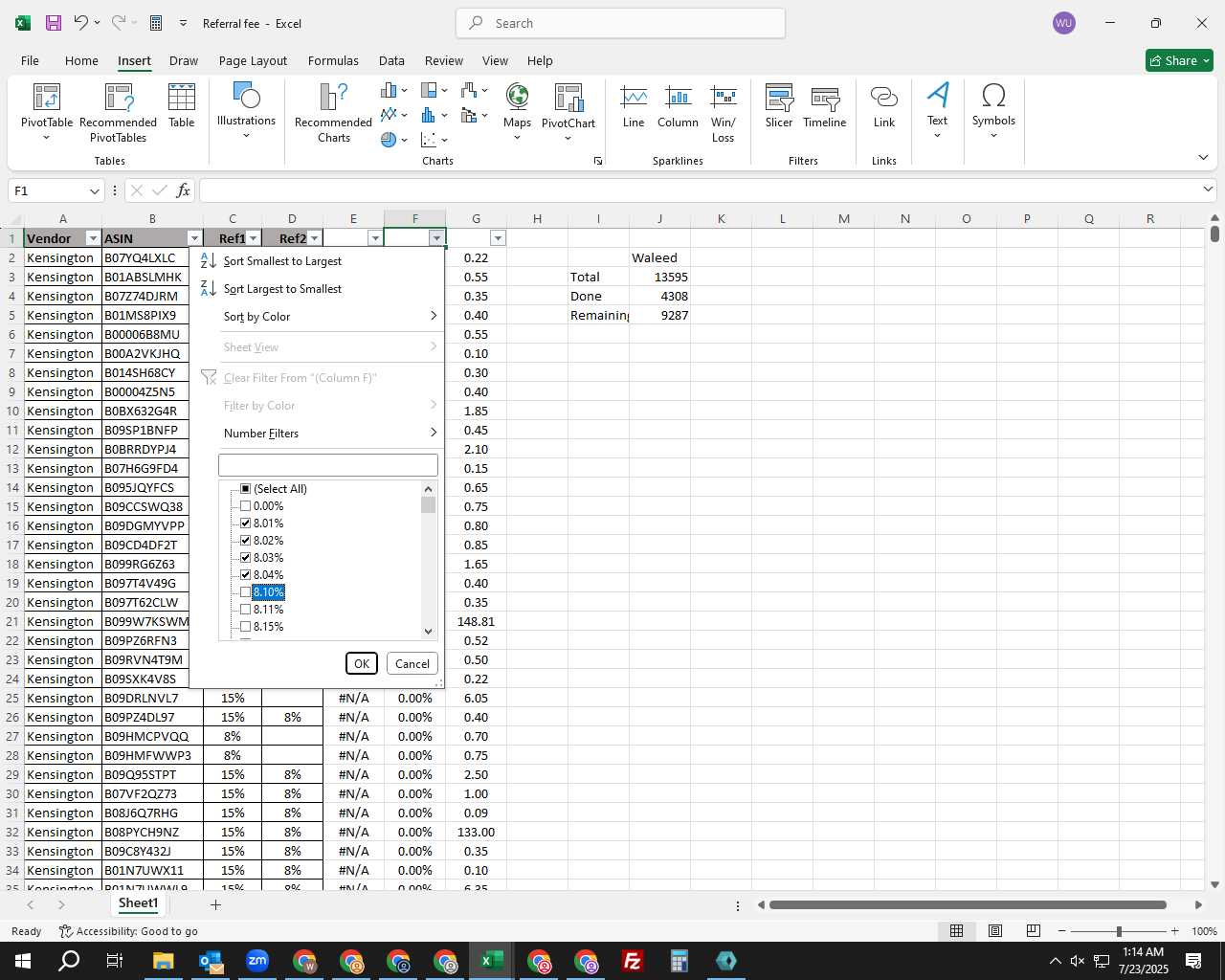The image size is (1225, 980).
Task: Switch to Page Layout view in the status bar
Action: [995, 931]
